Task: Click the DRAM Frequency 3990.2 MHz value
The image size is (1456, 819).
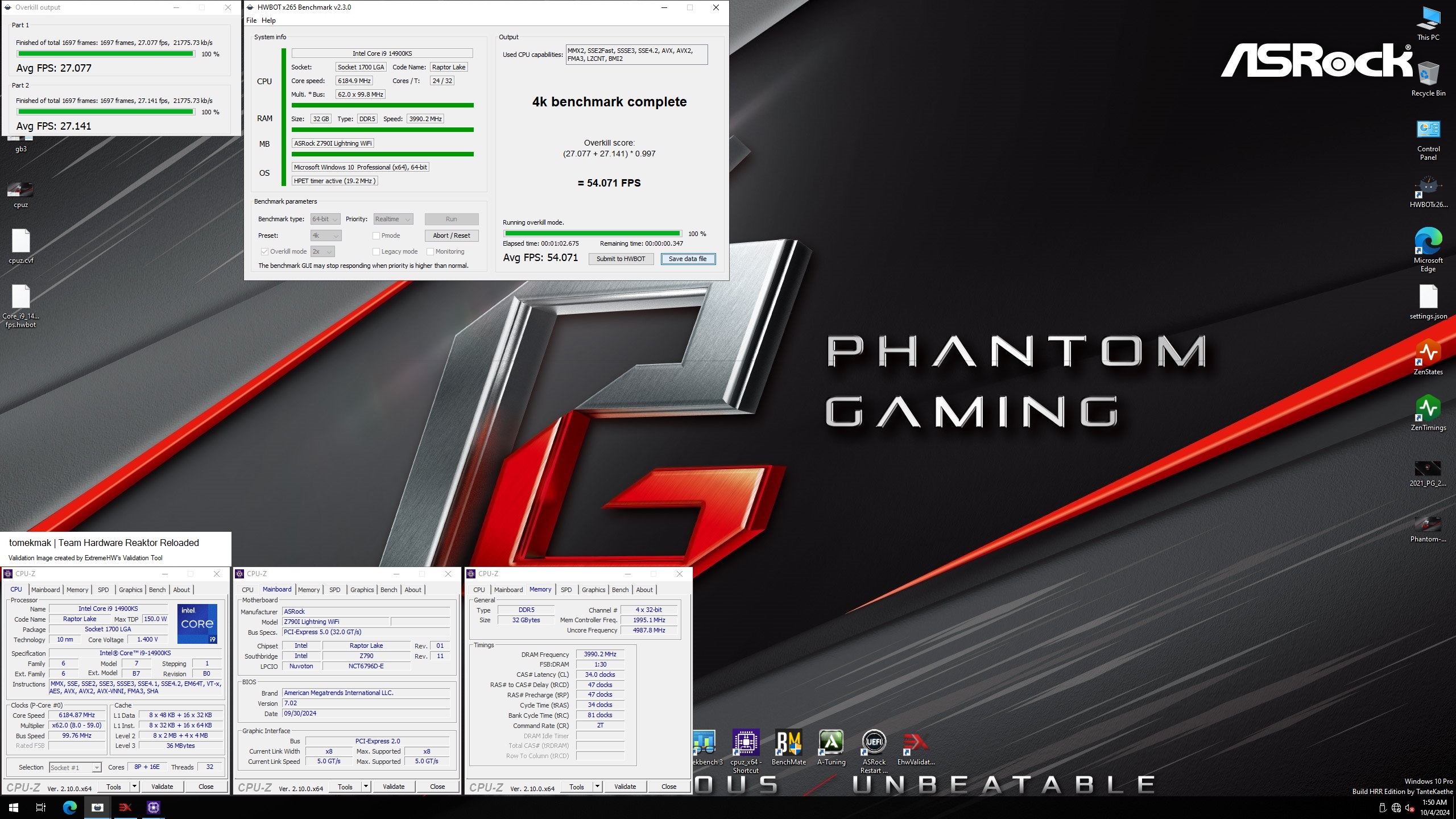Action: click(600, 654)
